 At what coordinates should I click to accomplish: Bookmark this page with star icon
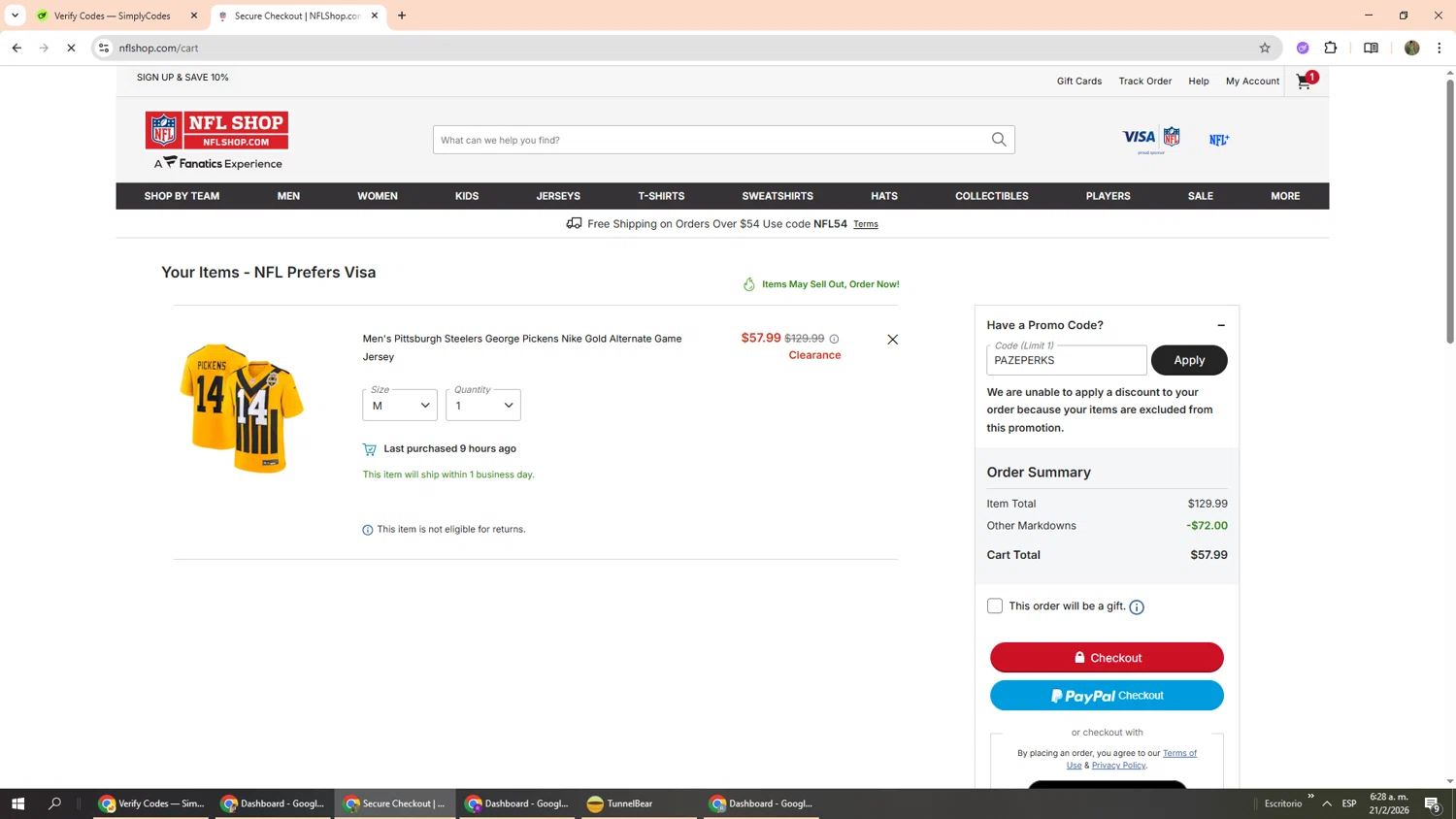tap(1265, 48)
